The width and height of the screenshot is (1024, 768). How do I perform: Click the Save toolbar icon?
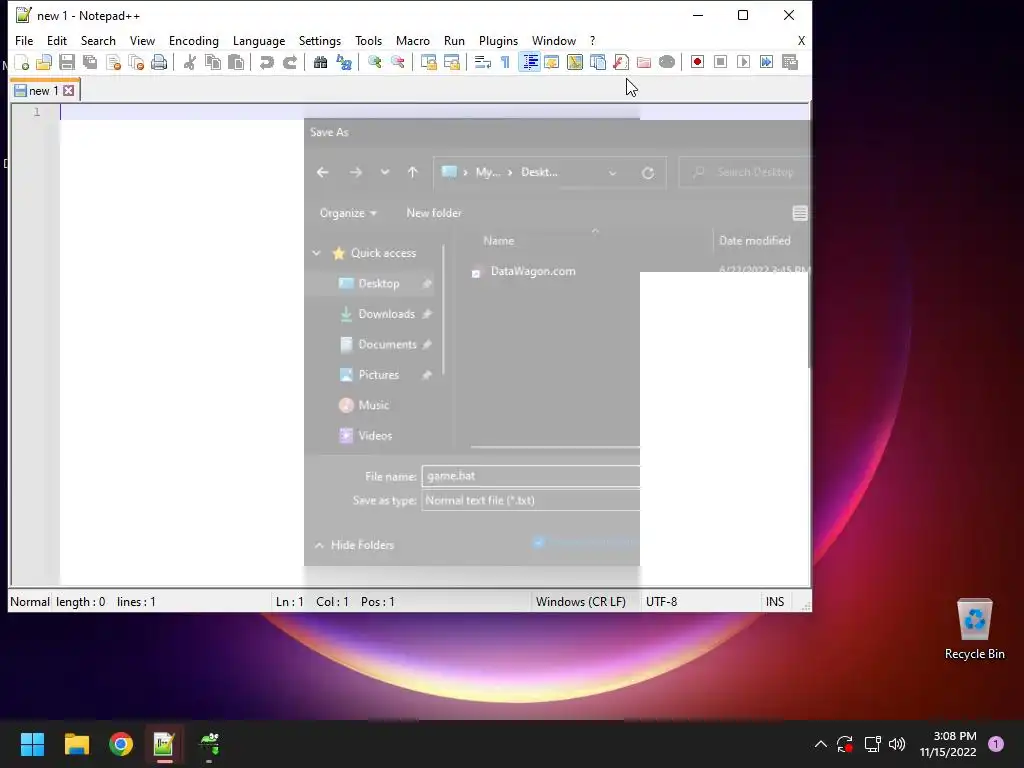pyautogui.click(x=67, y=62)
